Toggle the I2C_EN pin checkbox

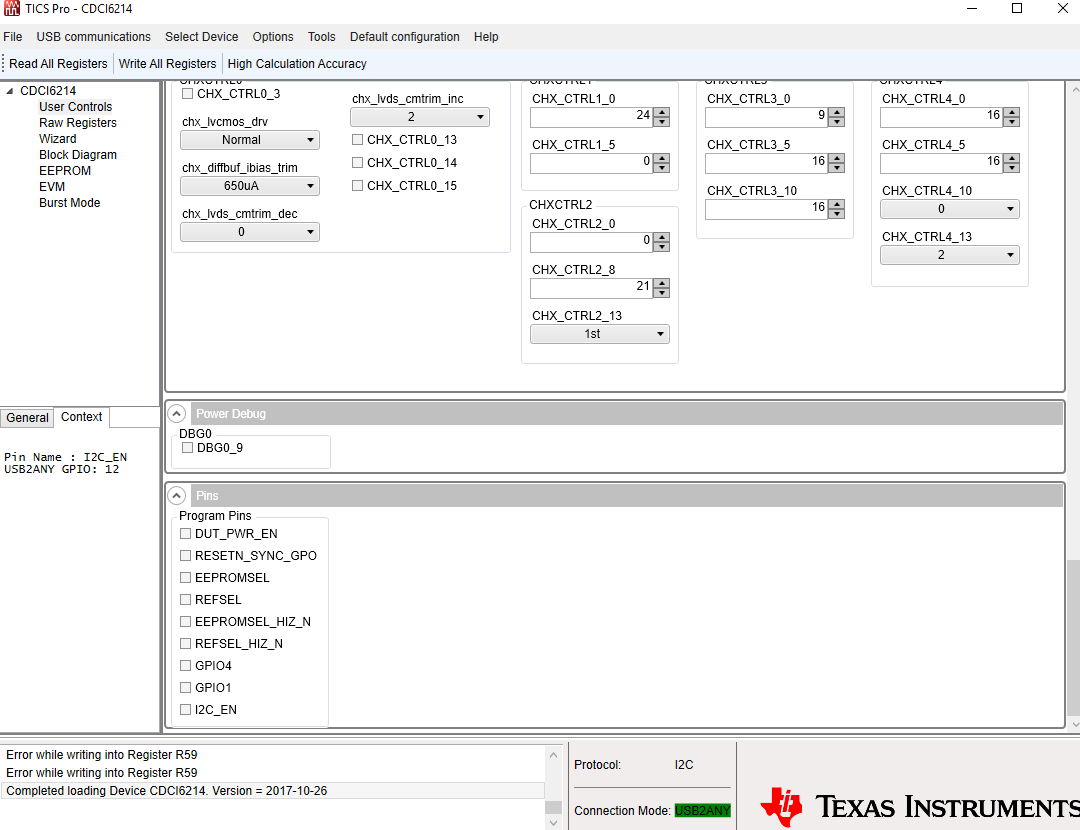pyautogui.click(x=185, y=709)
